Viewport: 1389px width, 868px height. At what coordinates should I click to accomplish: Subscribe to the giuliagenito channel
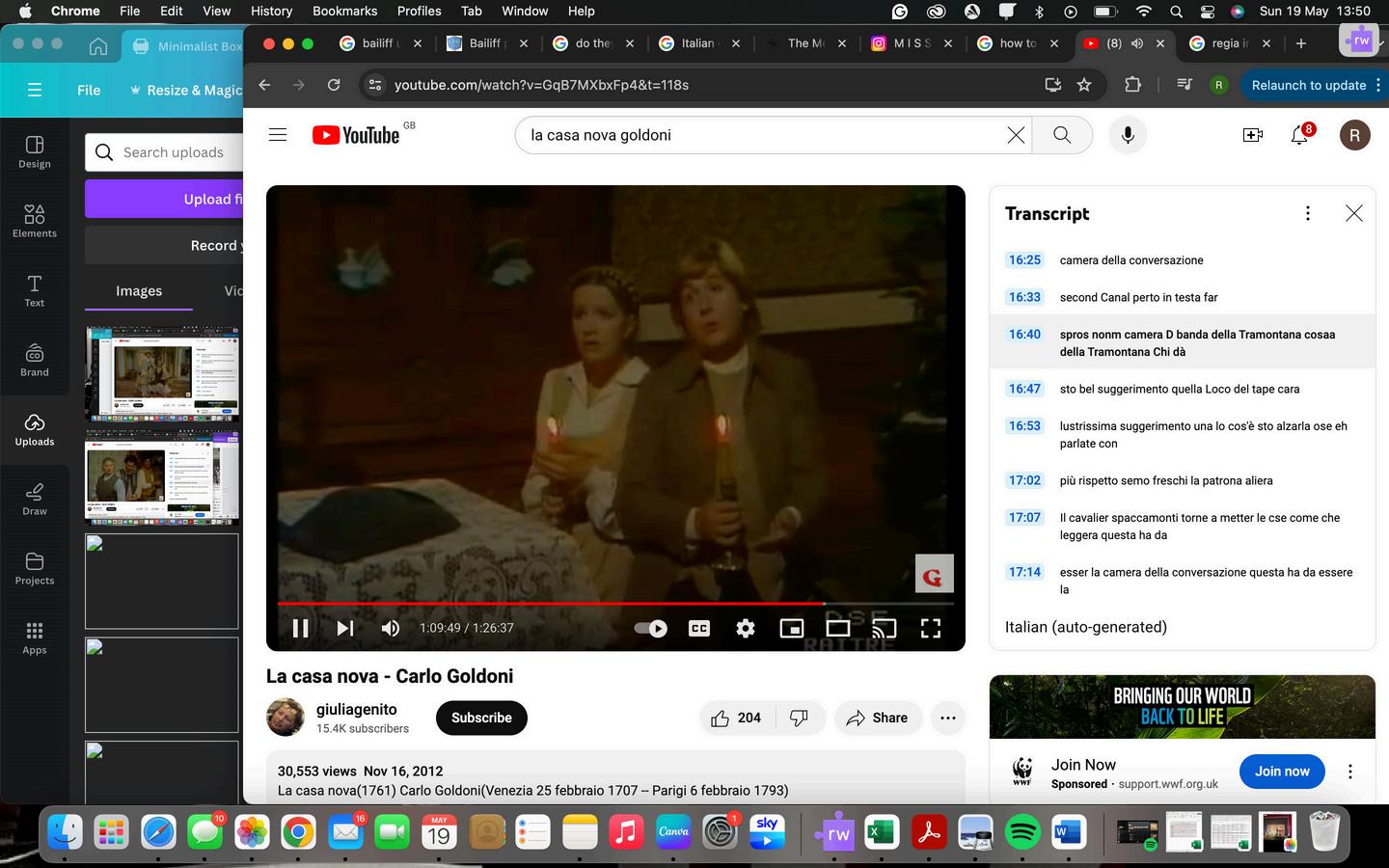pos(481,718)
